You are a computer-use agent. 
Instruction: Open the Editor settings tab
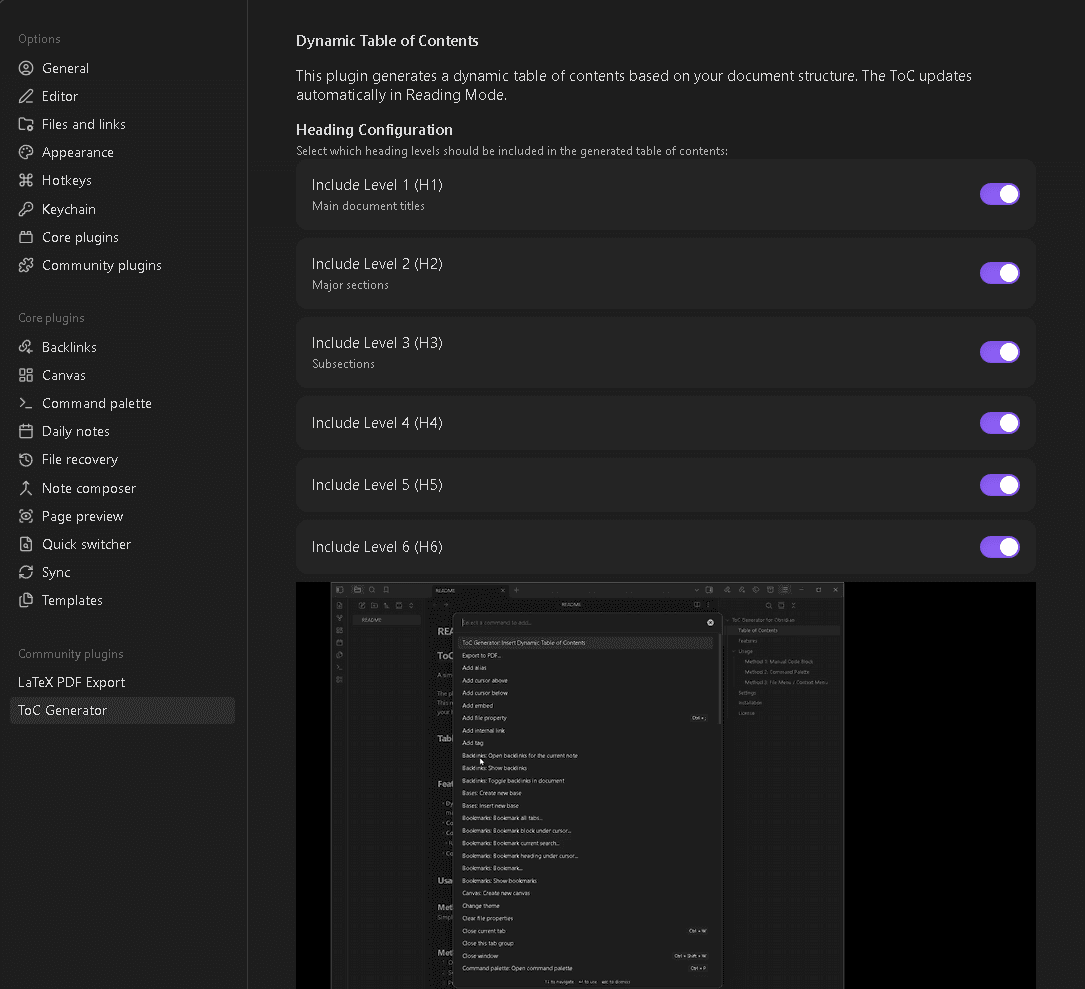click(x=122, y=96)
